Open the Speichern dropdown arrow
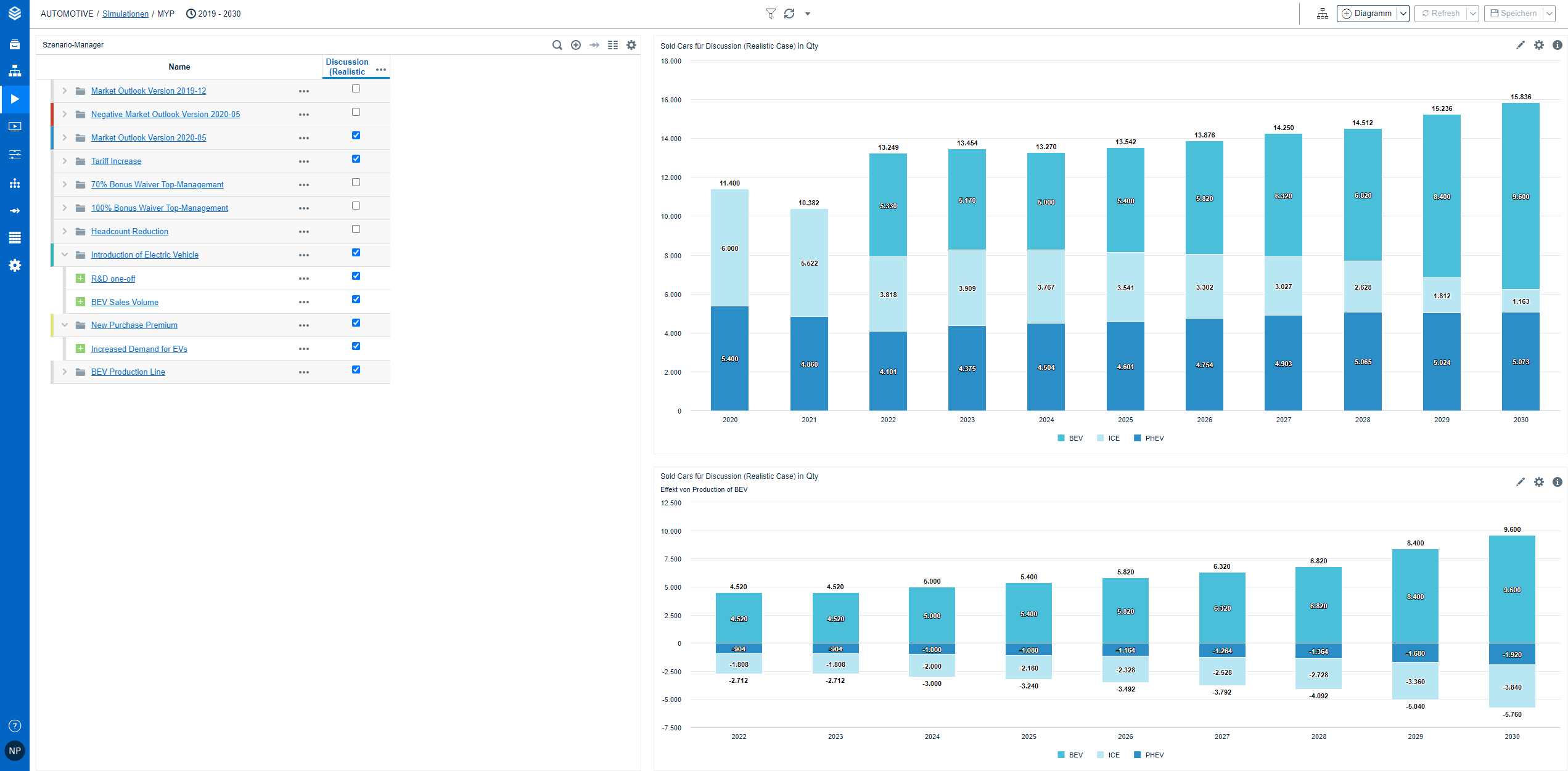 1549,13
